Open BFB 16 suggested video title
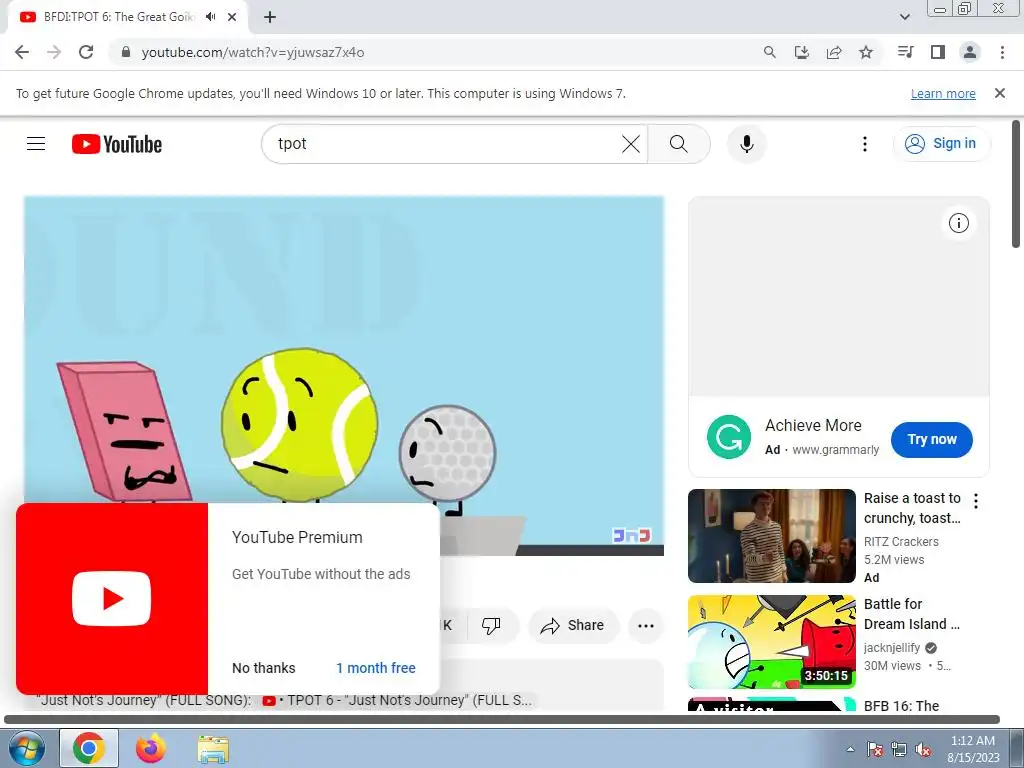This screenshot has width=1024, height=768. coord(901,705)
